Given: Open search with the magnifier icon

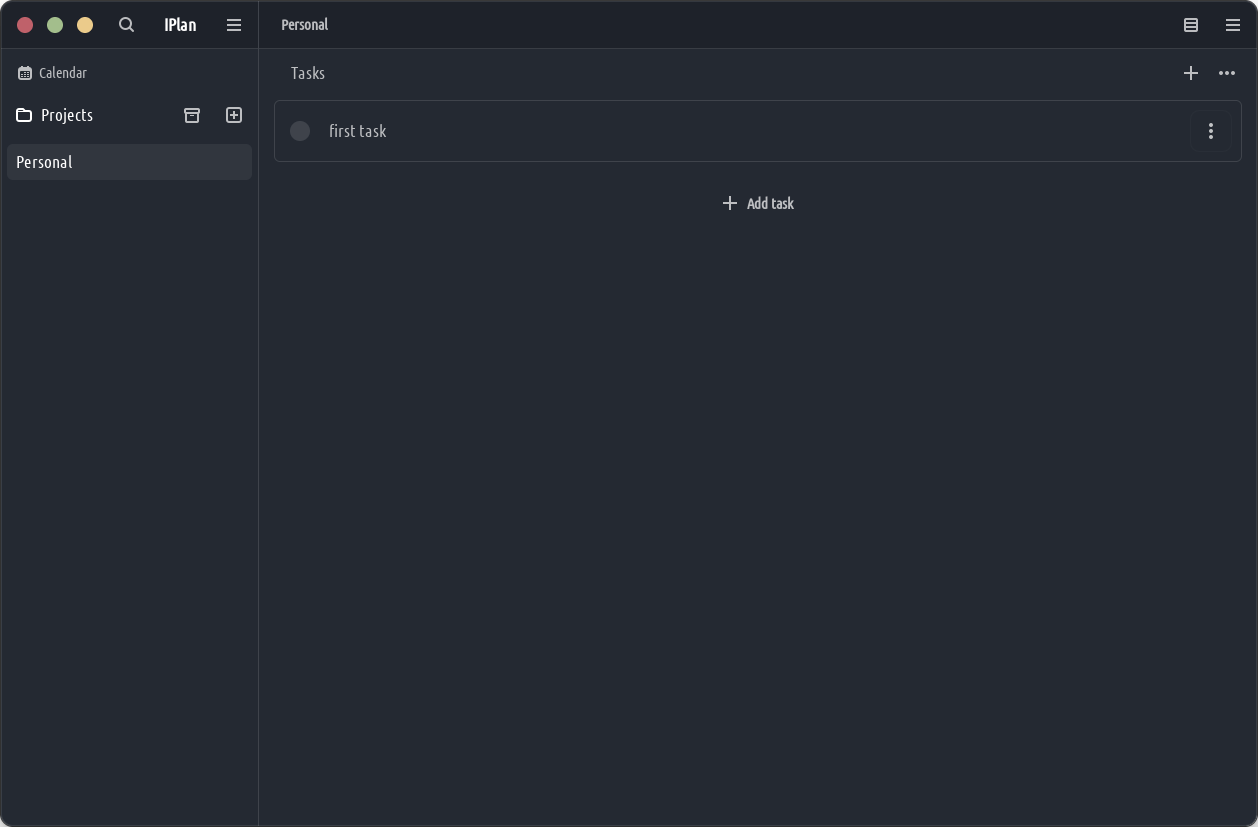Looking at the screenshot, I should 126,25.
